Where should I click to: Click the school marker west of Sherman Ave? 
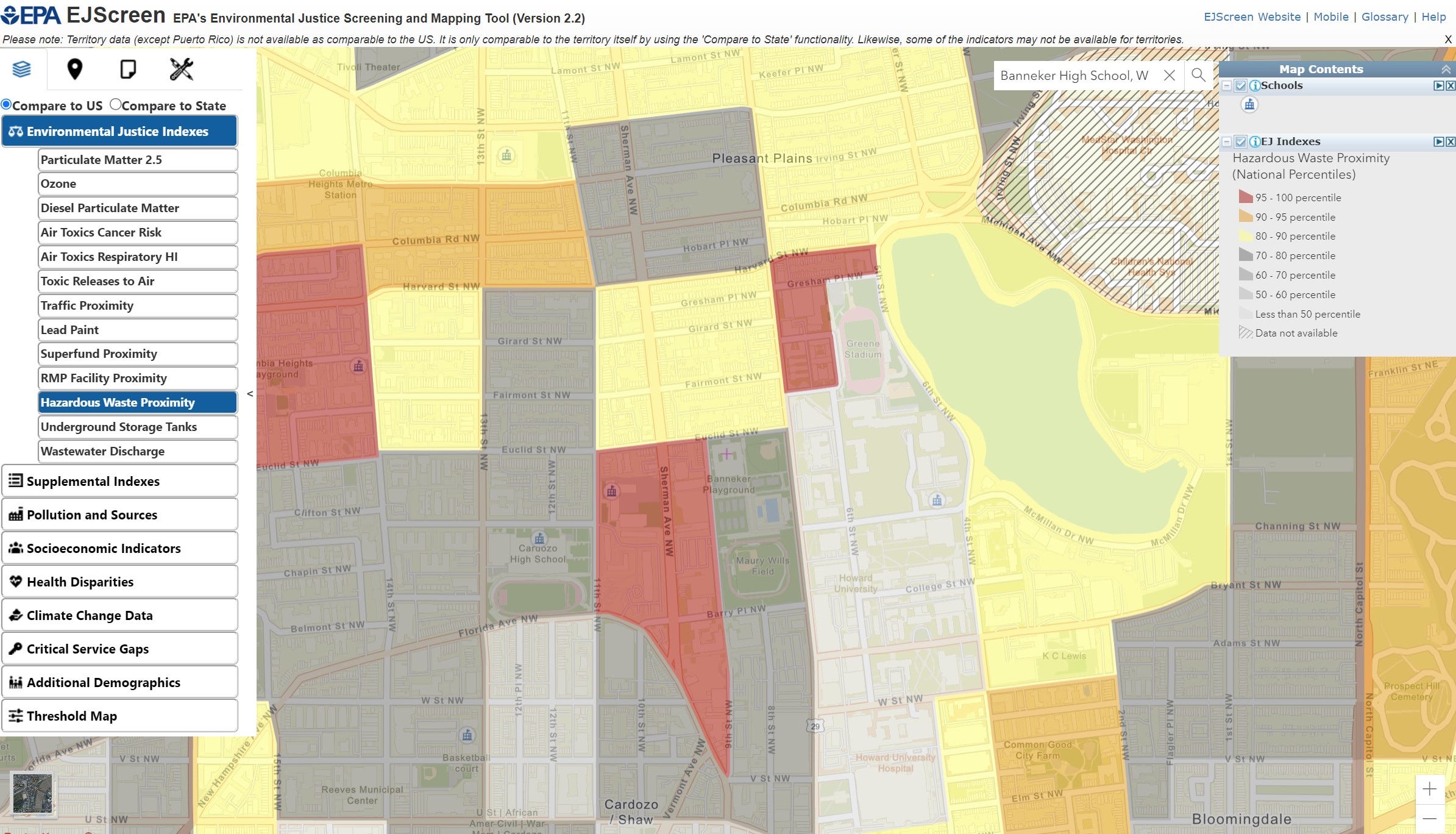pyautogui.click(x=611, y=491)
